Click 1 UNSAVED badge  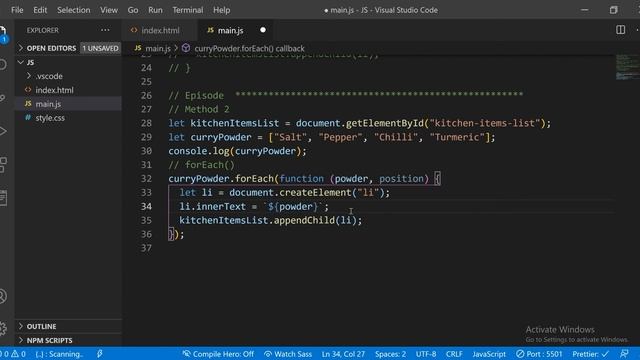tap(100, 48)
